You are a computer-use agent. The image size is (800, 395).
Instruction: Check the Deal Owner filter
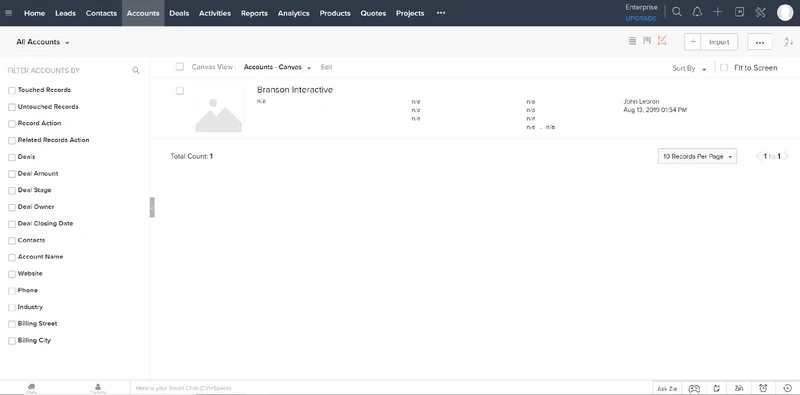(12, 208)
